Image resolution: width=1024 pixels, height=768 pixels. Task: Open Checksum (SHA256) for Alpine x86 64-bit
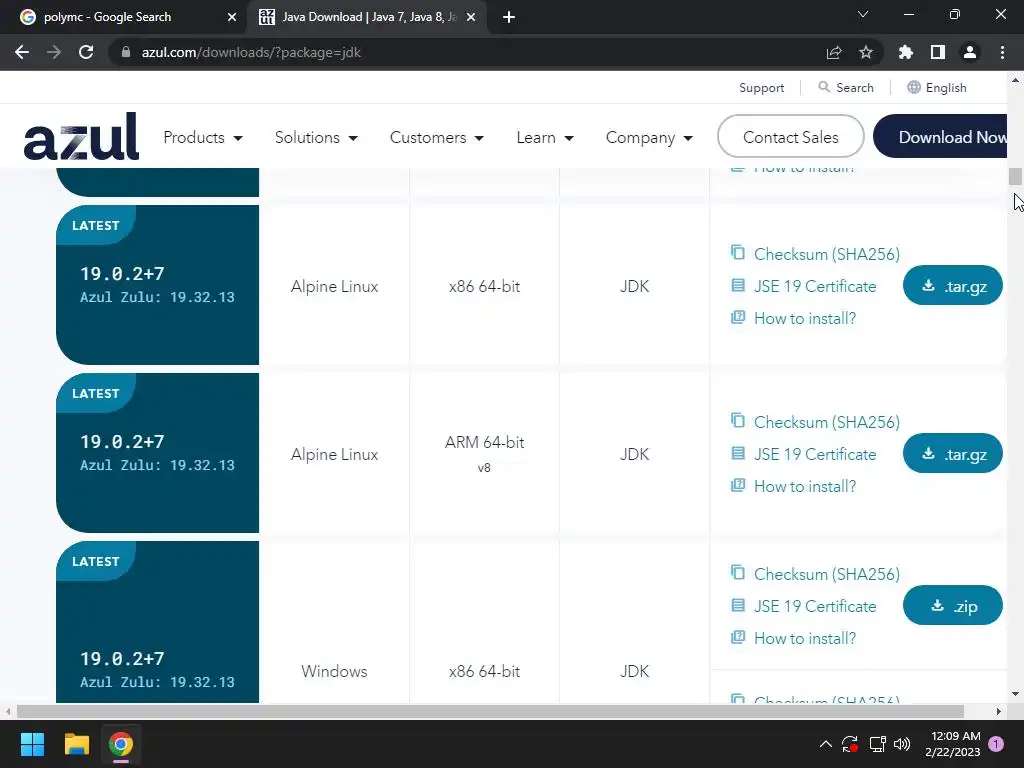(x=826, y=254)
